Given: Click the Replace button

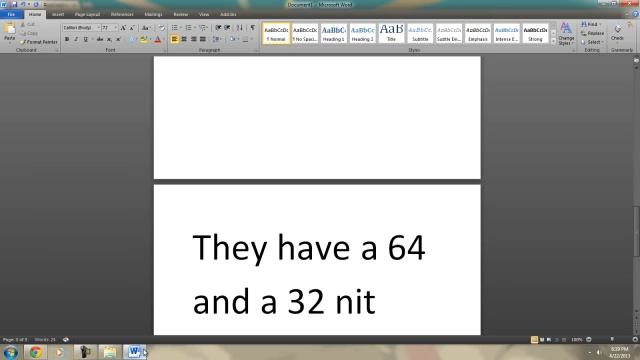Looking at the screenshot, I should 593,33.
